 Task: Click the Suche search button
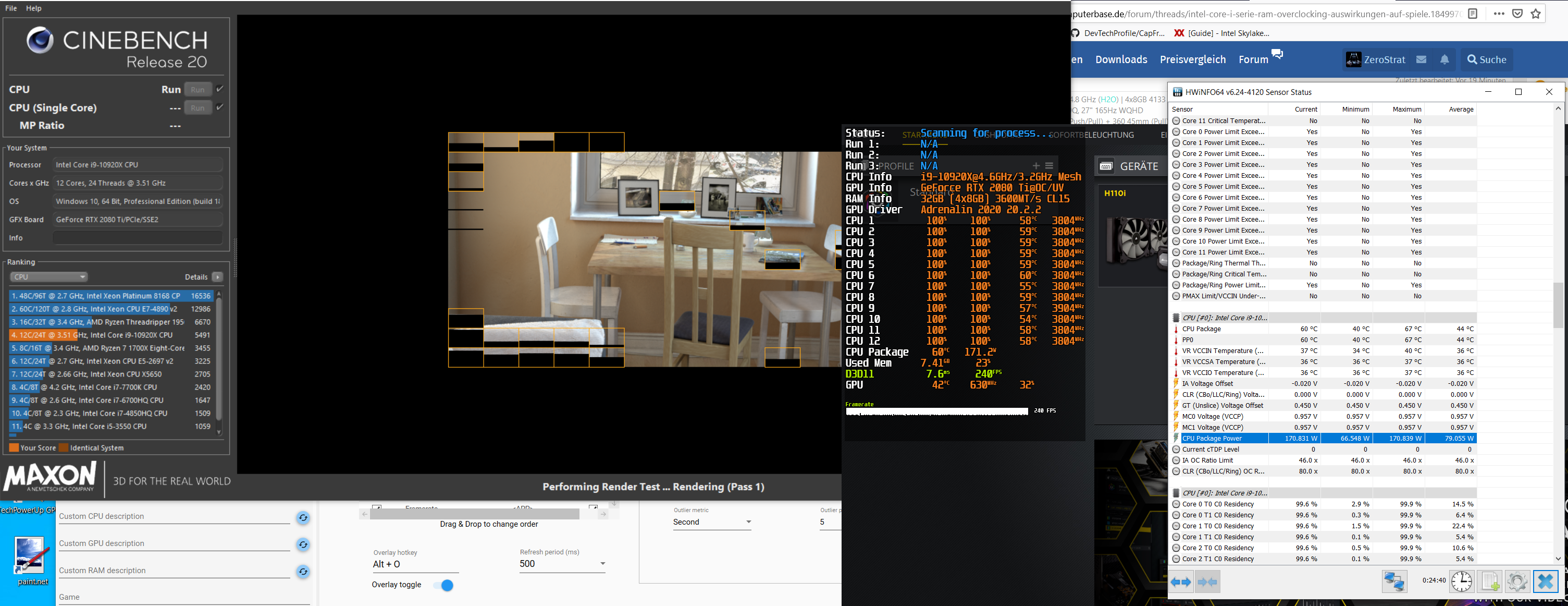pos(1486,59)
